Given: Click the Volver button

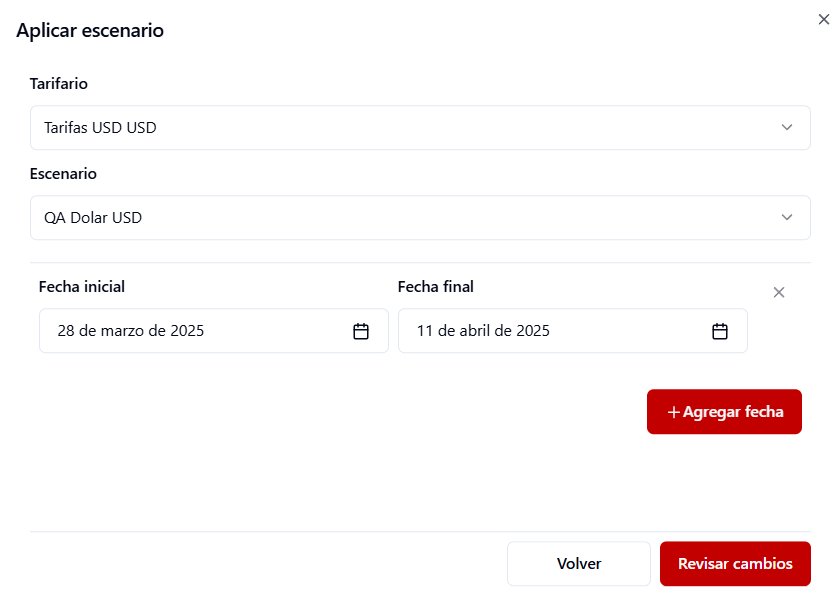Looking at the screenshot, I should tap(578, 563).
